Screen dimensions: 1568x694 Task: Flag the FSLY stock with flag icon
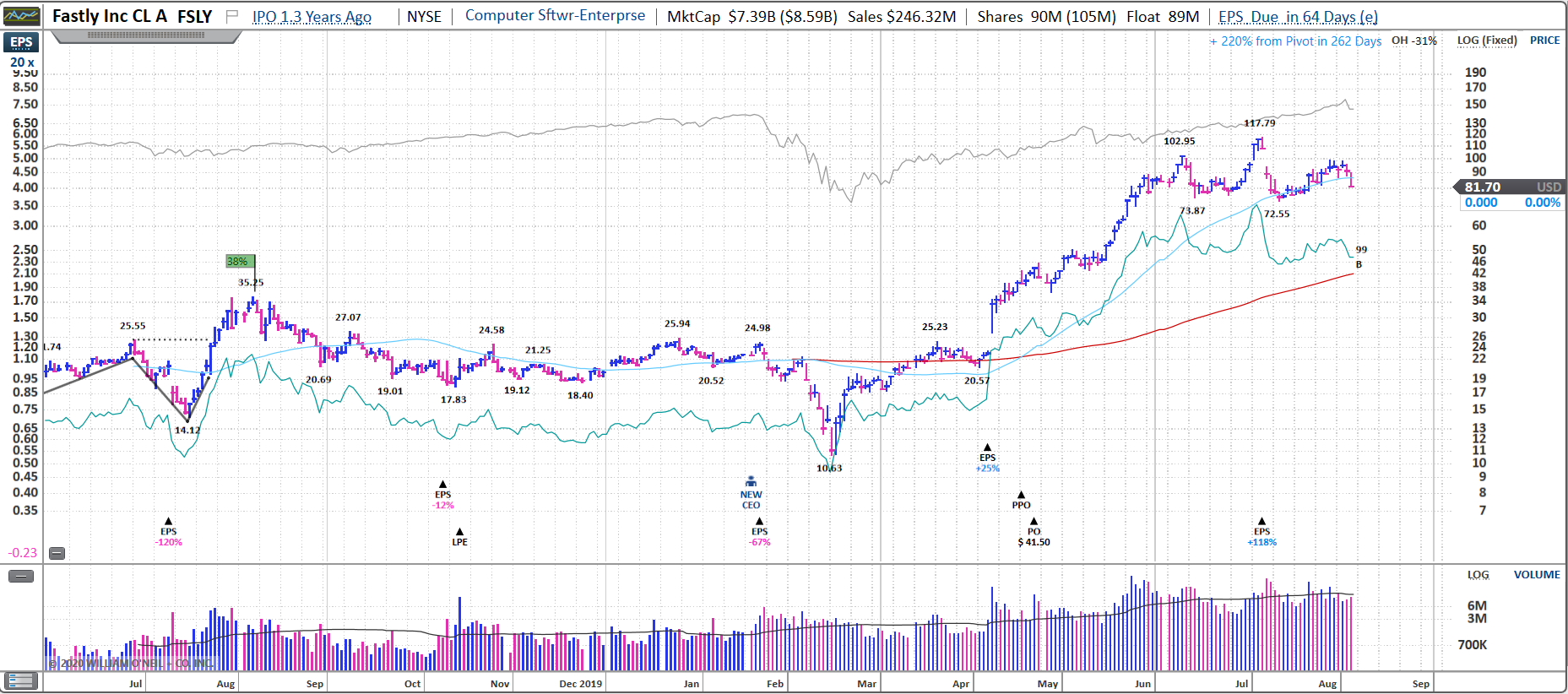(232, 16)
